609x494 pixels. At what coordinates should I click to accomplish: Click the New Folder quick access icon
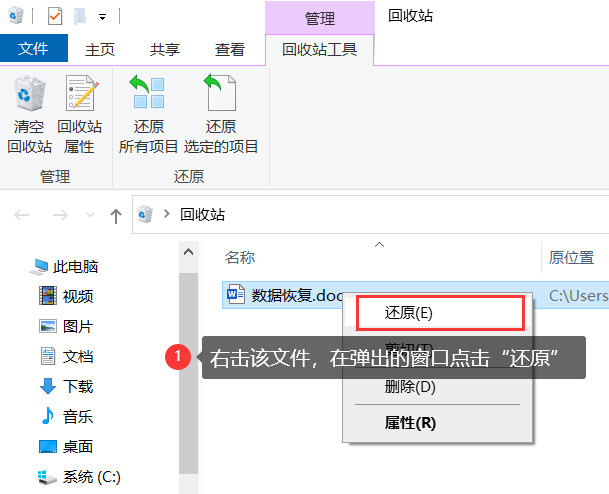pos(80,16)
